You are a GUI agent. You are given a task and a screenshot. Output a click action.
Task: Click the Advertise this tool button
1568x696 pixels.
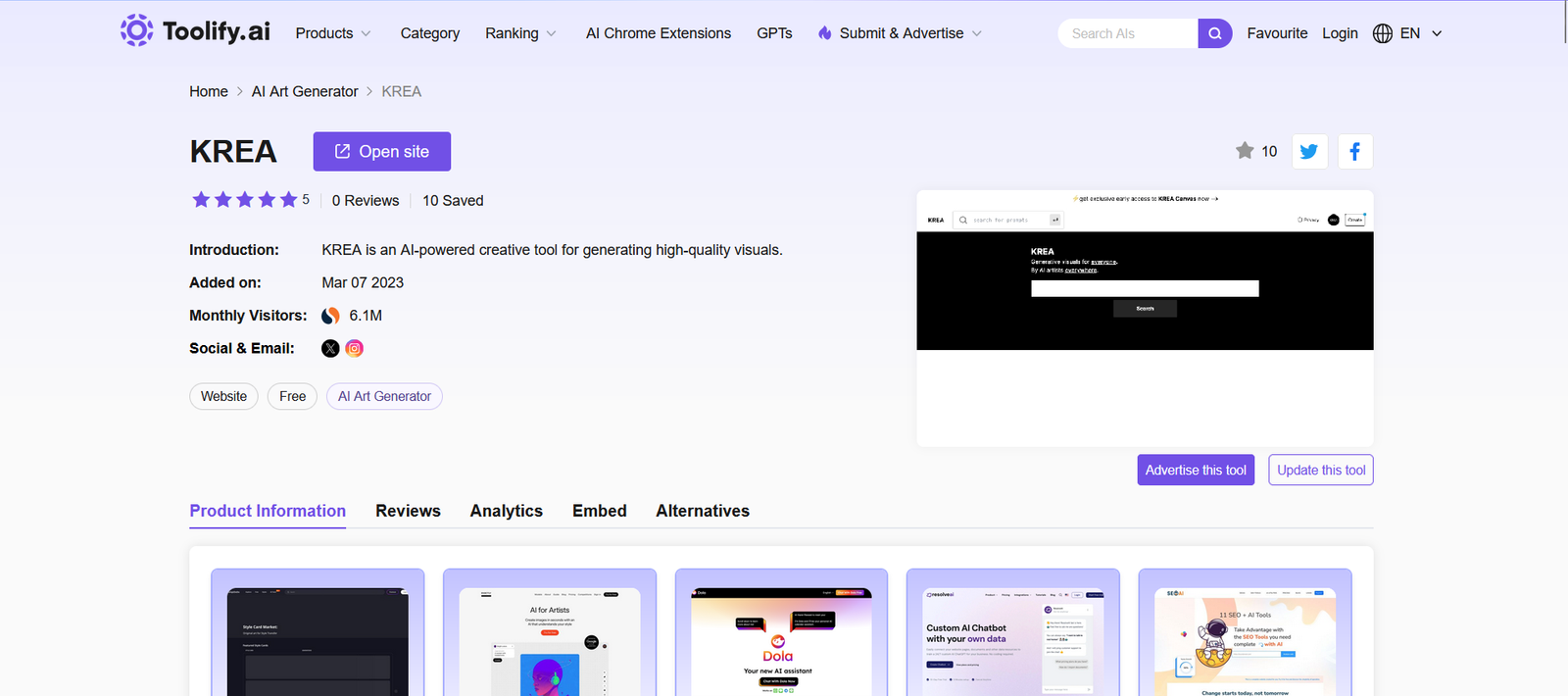[x=1196, y=470]
